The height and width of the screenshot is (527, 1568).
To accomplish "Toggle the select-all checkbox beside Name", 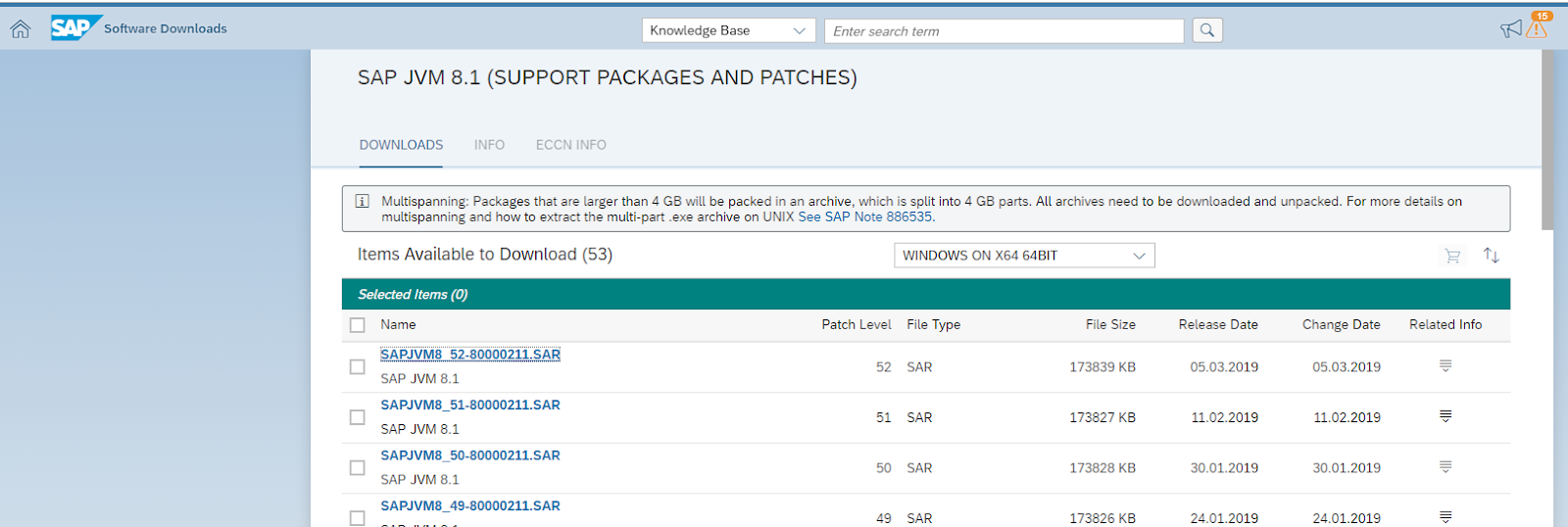I will click(358, 325).
